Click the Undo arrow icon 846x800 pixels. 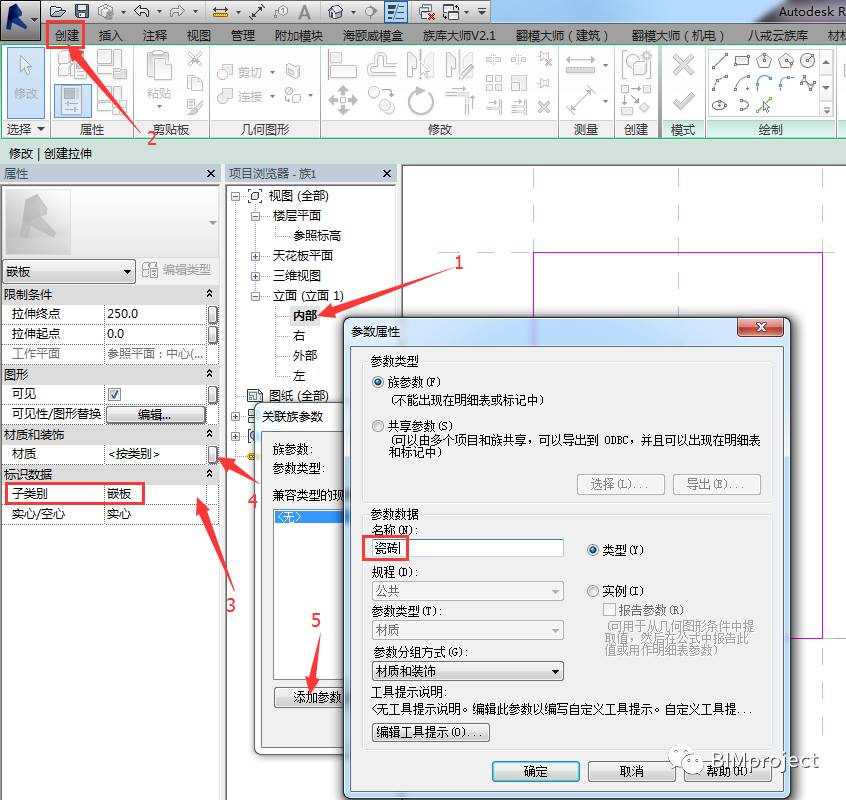click(142, 11)
